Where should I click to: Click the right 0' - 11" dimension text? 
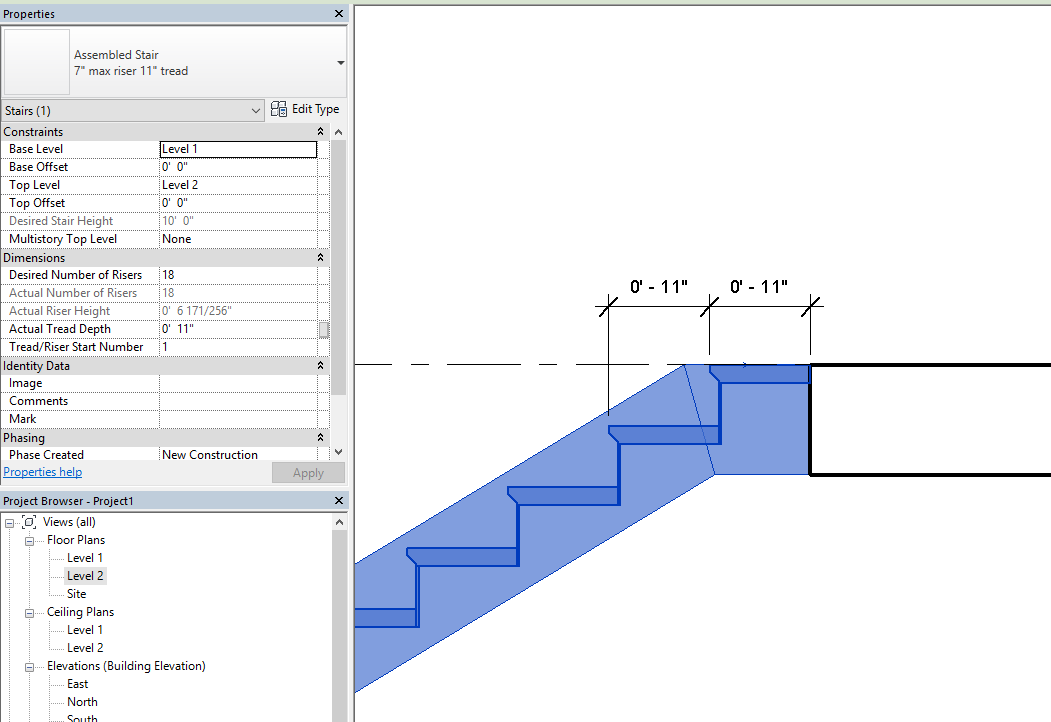click(x=759, y=287)
